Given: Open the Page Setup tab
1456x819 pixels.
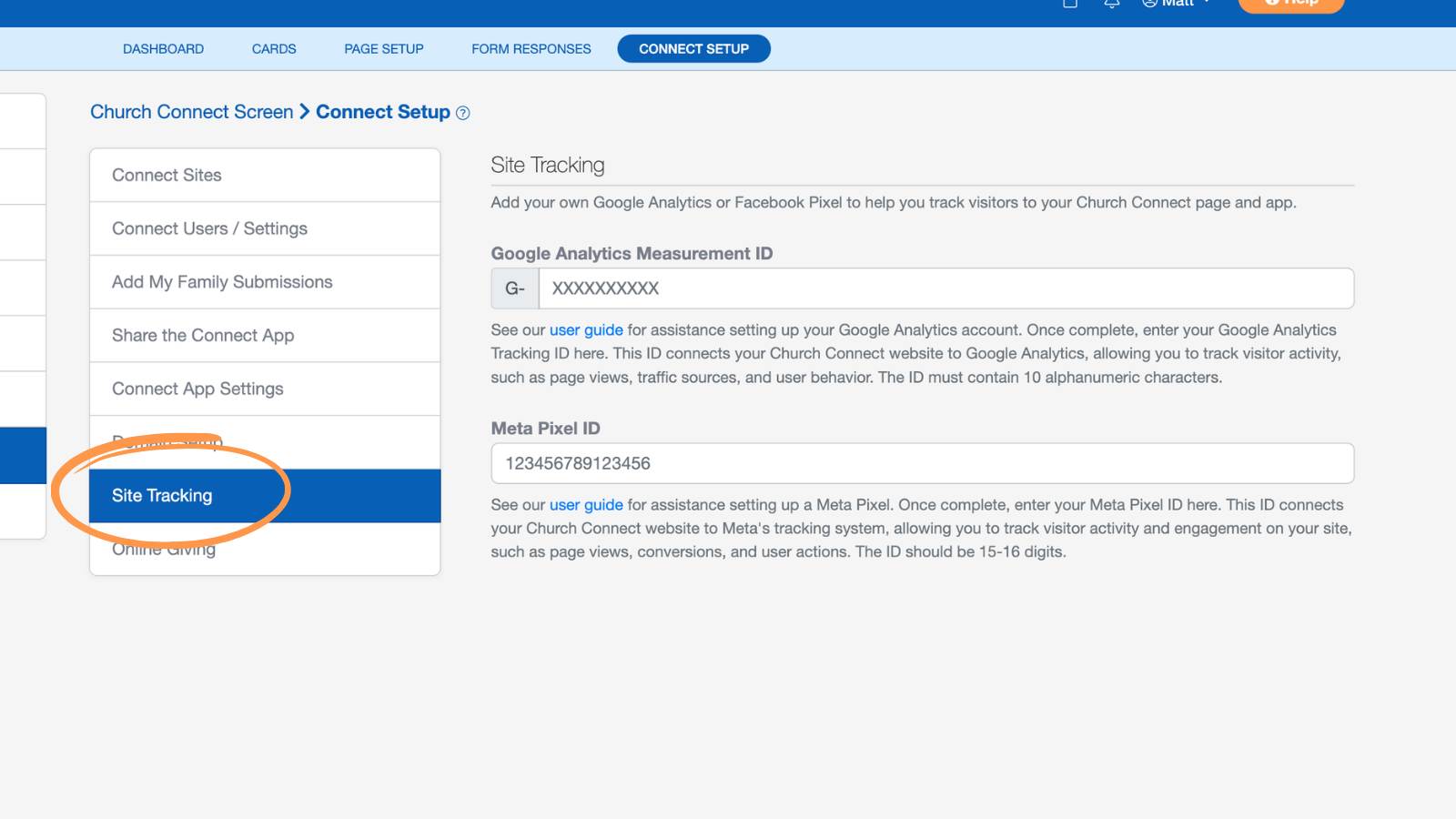Looking at the screenshot, I should (x=384, y=49).
